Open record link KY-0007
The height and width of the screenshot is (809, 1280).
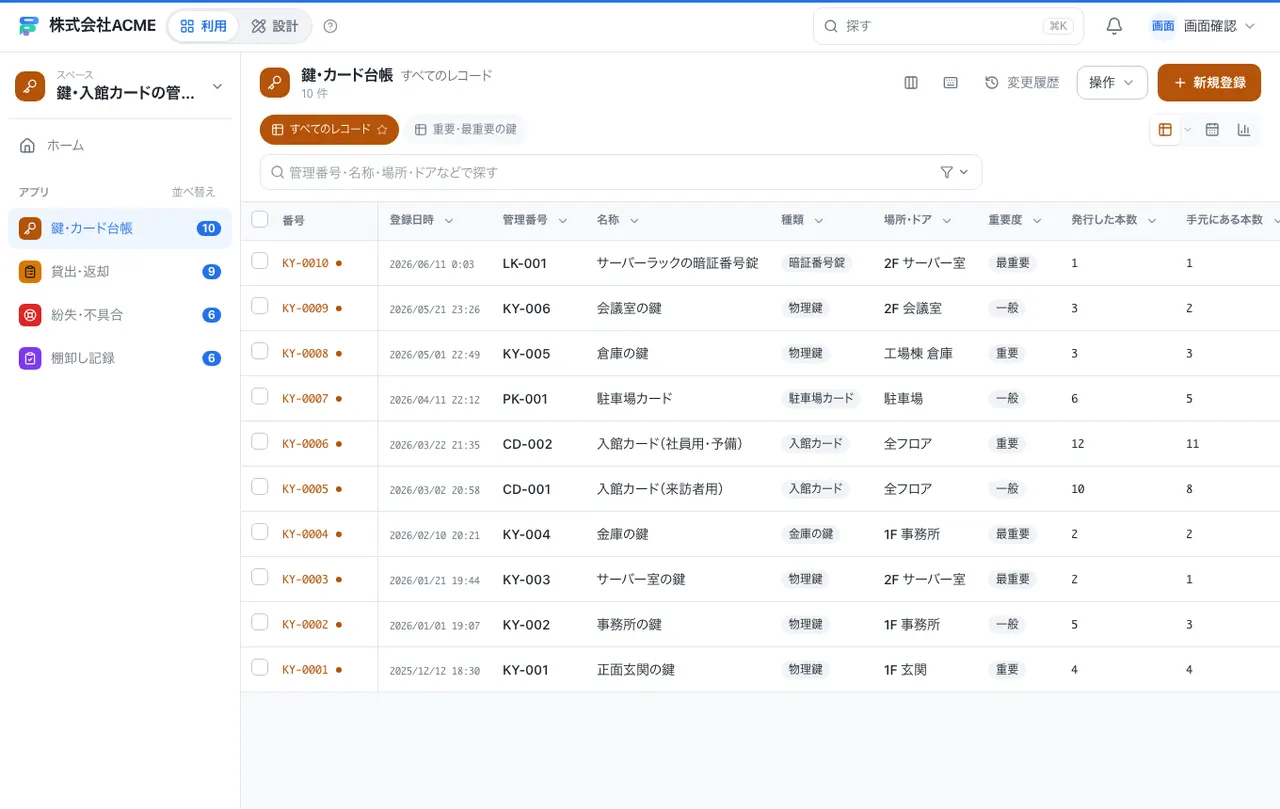click(x=305, y=399)
